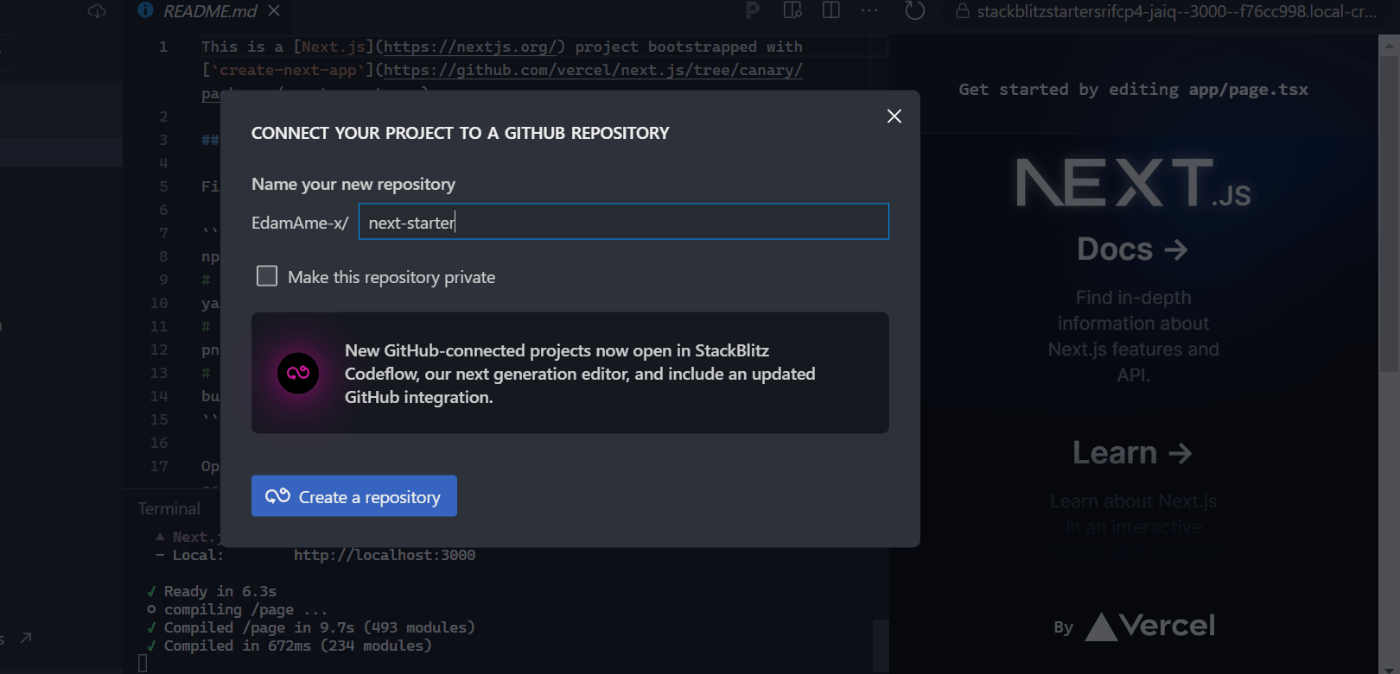This screenshot has height=674, width=1400.
Task: Click the lock icon in preview URL bar
Action: coord(962,11)
